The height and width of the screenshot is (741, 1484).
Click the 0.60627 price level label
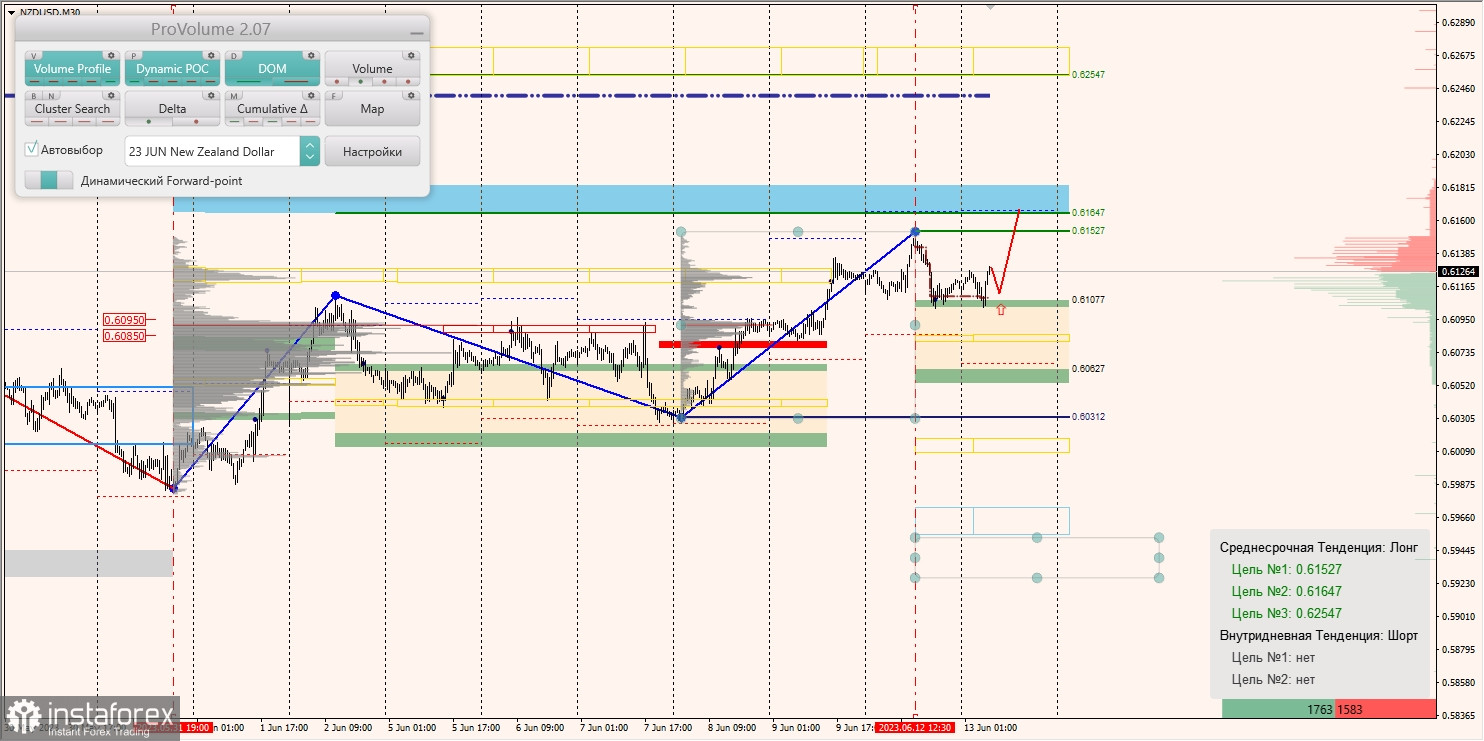click(1088, 368)
